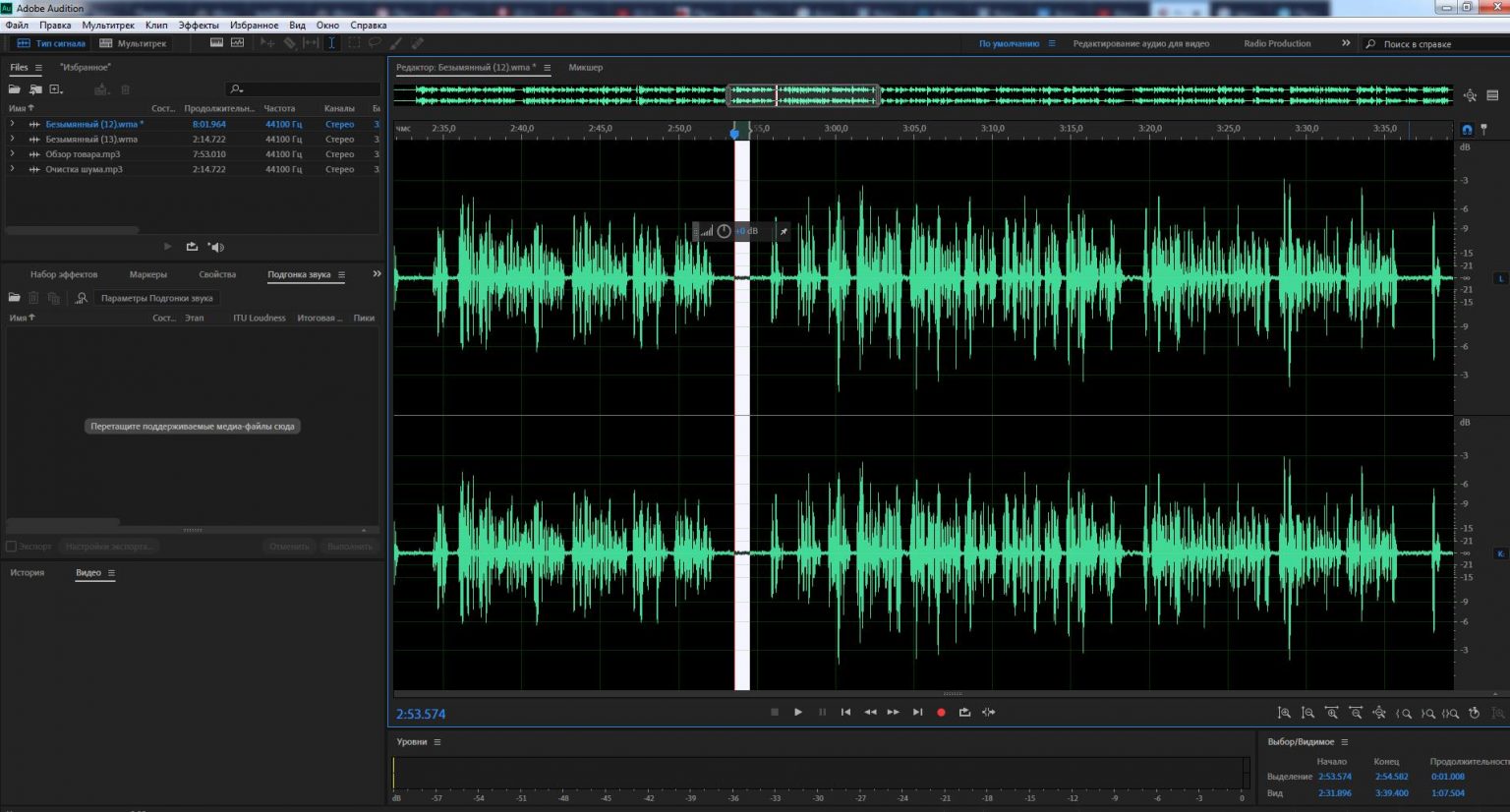This screenshot has width=1510, height=812.
Task: Click the HUD gain knob +0 dB
Action: pyautogui.click(x=725, y=231)
